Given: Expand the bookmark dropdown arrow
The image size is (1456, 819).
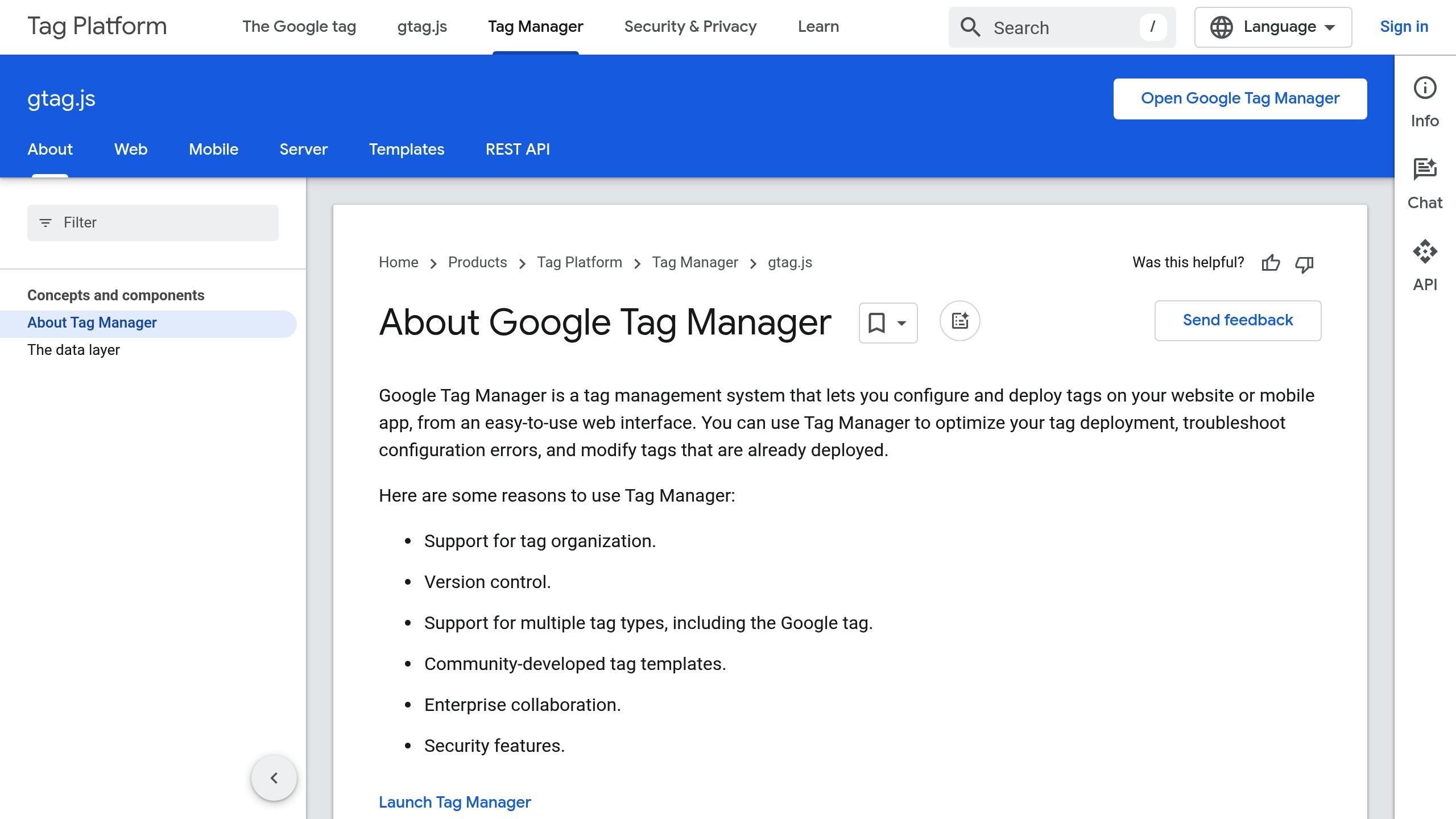Looking at the screenshot, I should pyautogui.click(x=901, y=323).
